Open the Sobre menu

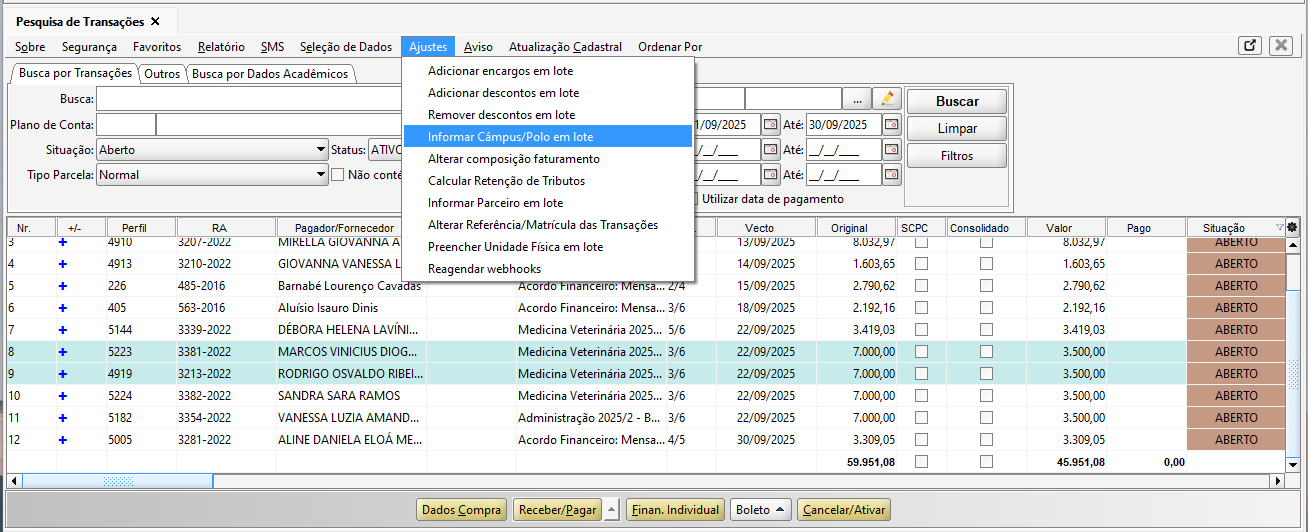(30, 47)
